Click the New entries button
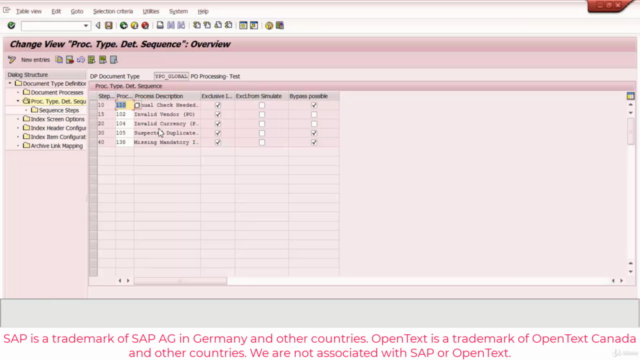The image size is (640, 360). click(x=35, y=60)
